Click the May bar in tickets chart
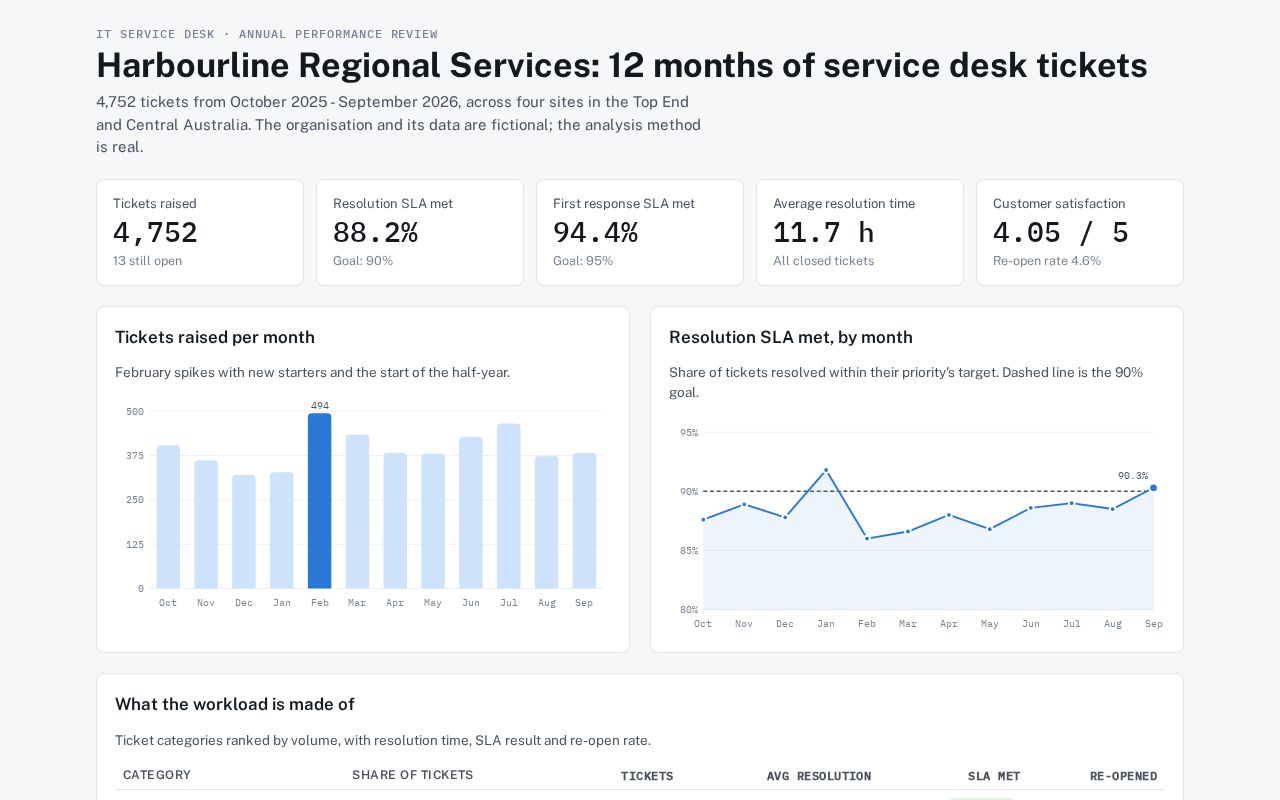This screenshot has width=1280, height=800. click(x=433, y=521)
